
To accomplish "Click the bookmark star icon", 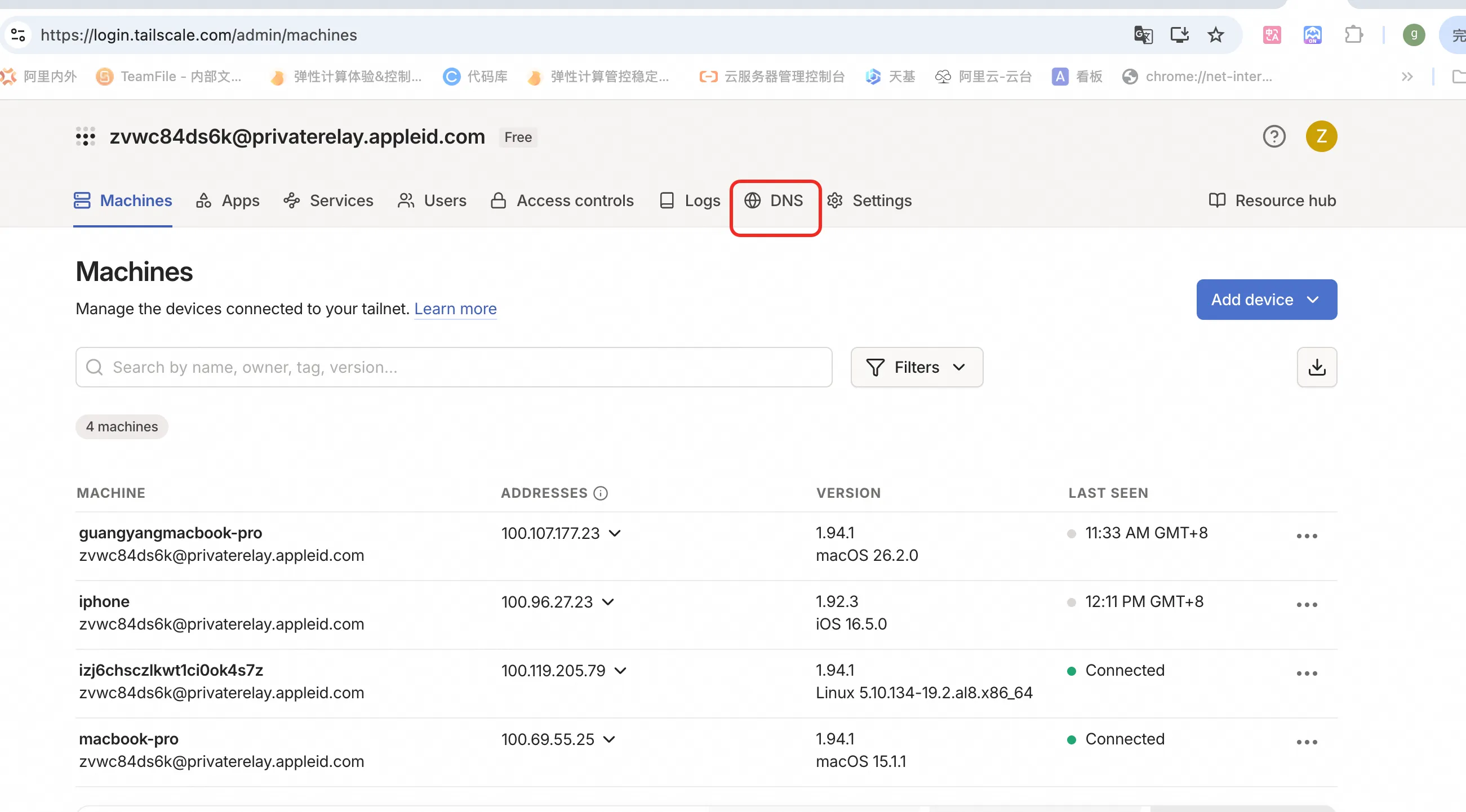I will [1216, 35].
